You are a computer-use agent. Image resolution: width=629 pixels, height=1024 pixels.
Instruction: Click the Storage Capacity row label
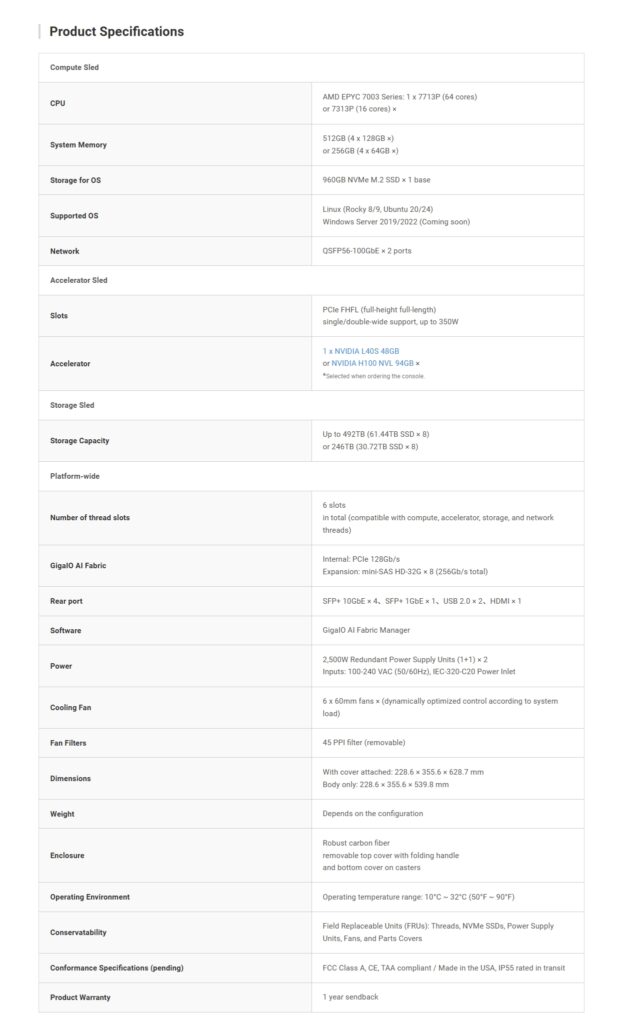point(80,441)
